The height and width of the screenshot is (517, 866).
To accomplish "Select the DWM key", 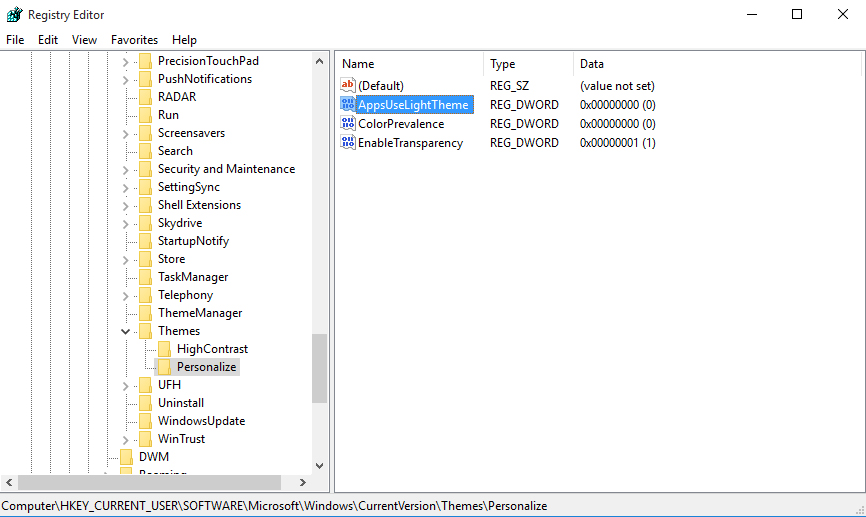I will 154,457.
